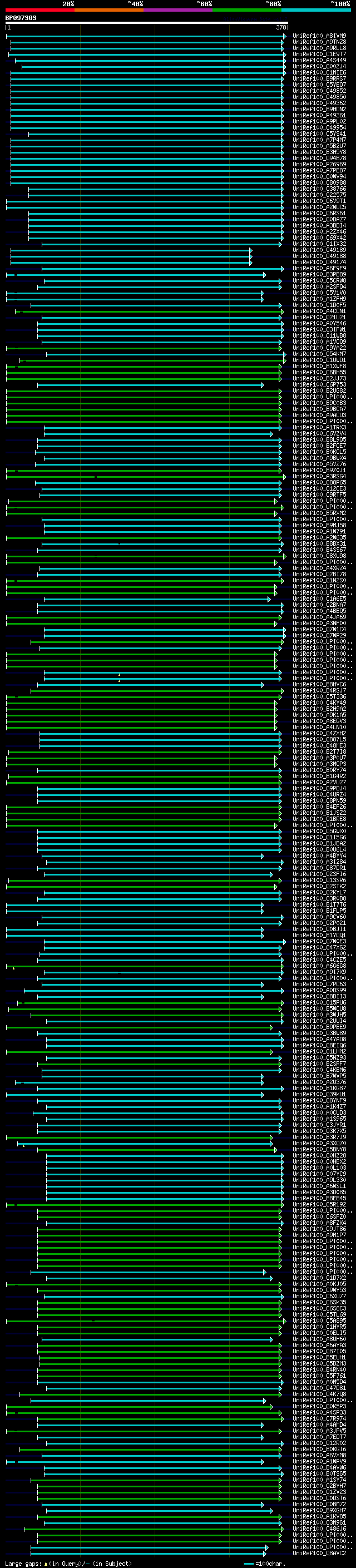Open hit UniRef100_B0KGI6

(x=319, y=1450)
